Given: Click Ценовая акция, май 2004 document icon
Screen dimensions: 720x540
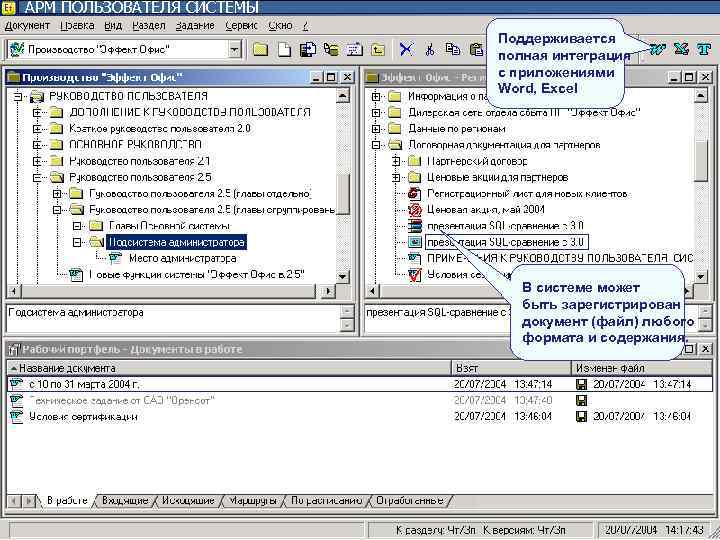Looking at the screenshot, I should 415,210.
